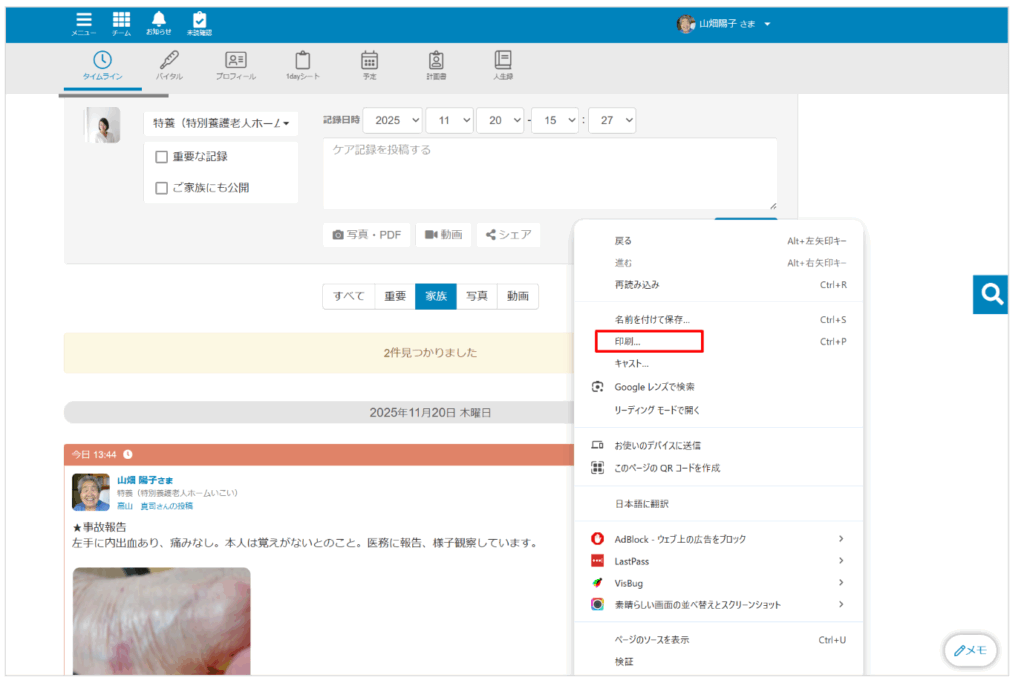This screenshot has height=689, width=1024.
Task: Open the 特養 facility dropdown
Action: pyautogui.click(x=220, y=124)
